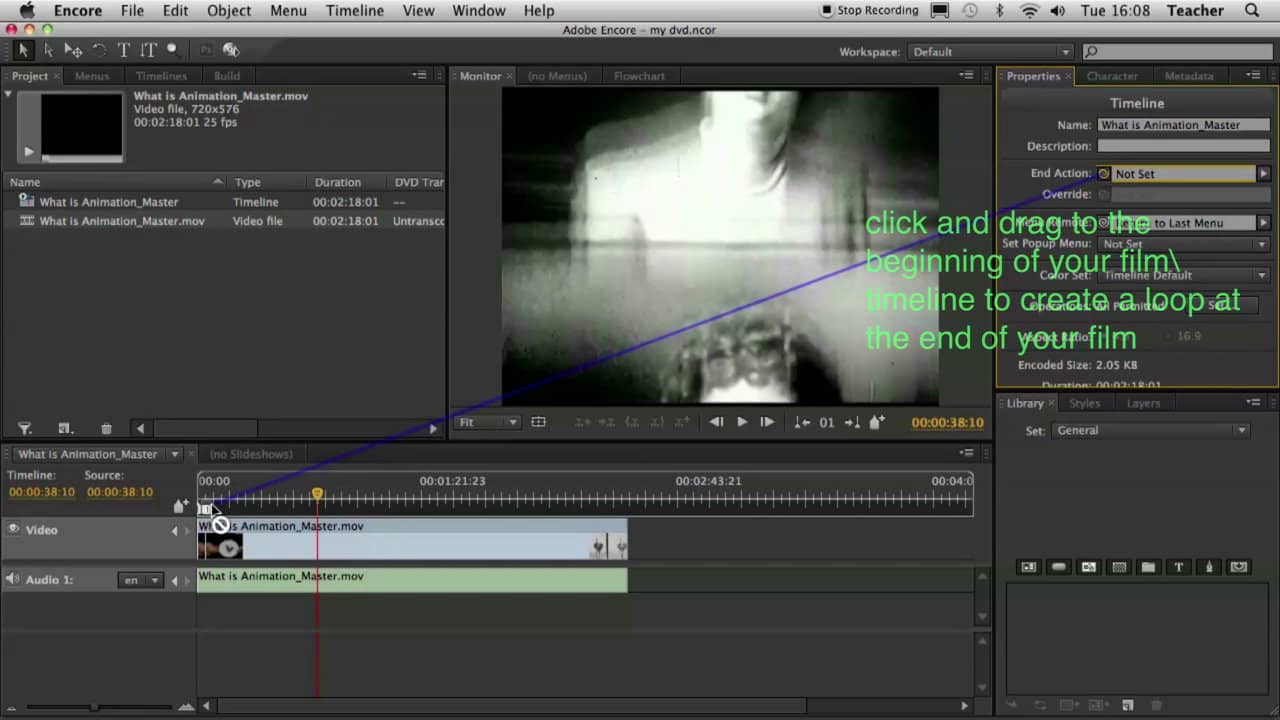Click the trash icon in Project panel

[106, 428]
